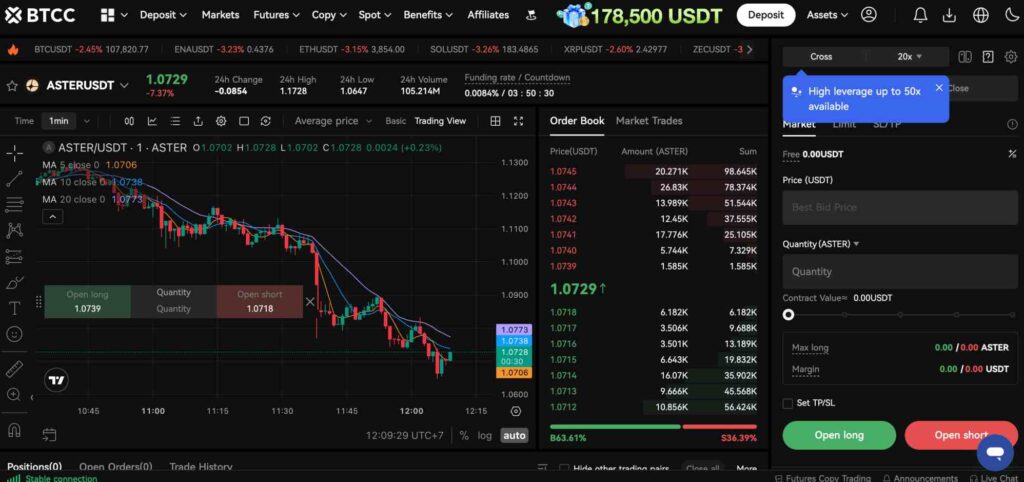Image resolution: width=1024 pixels, height=482 pixels.
Task: Open chart axis settings gear icon
Action: tap(516, 411)
